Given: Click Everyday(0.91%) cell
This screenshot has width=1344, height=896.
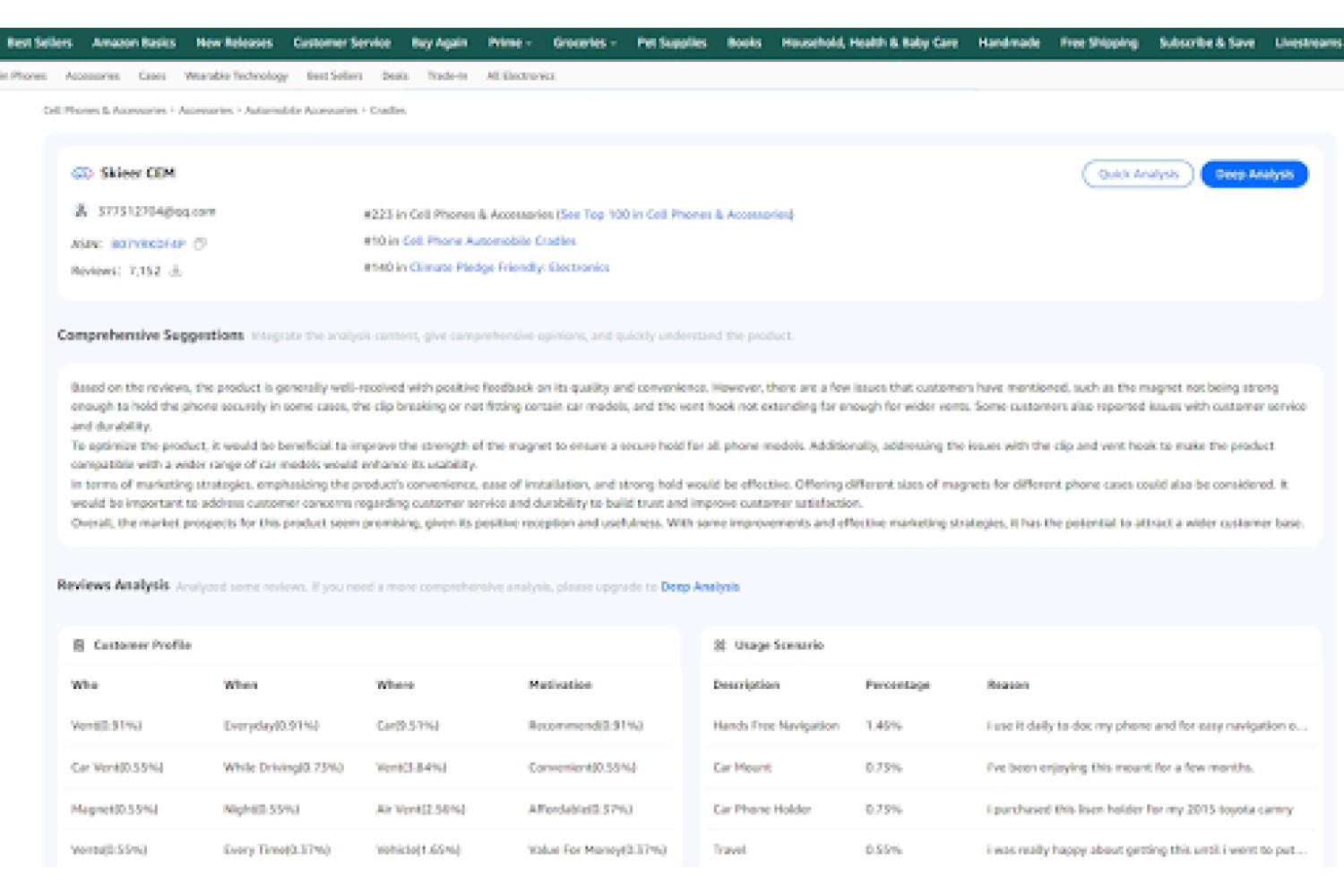Looking at the screenshot, I should click(271, 726).
